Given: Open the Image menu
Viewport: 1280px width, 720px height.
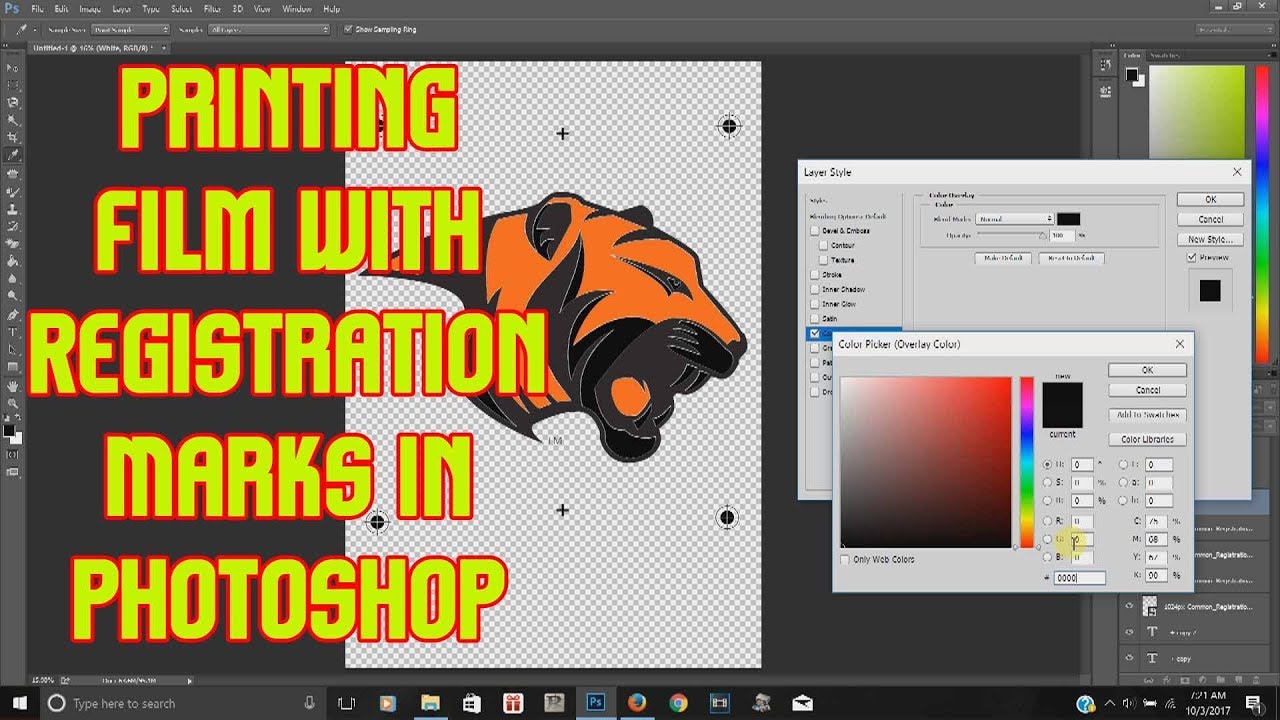Looking at the screenshot, I should 90,9.
